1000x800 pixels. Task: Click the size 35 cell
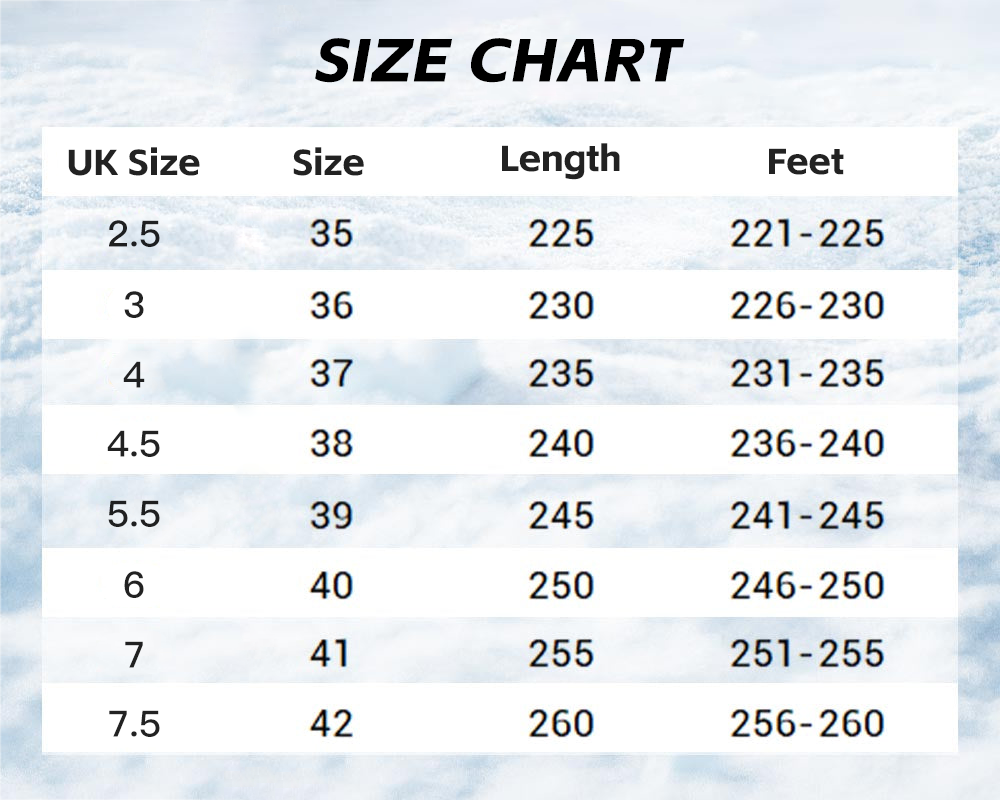point(331,233)
